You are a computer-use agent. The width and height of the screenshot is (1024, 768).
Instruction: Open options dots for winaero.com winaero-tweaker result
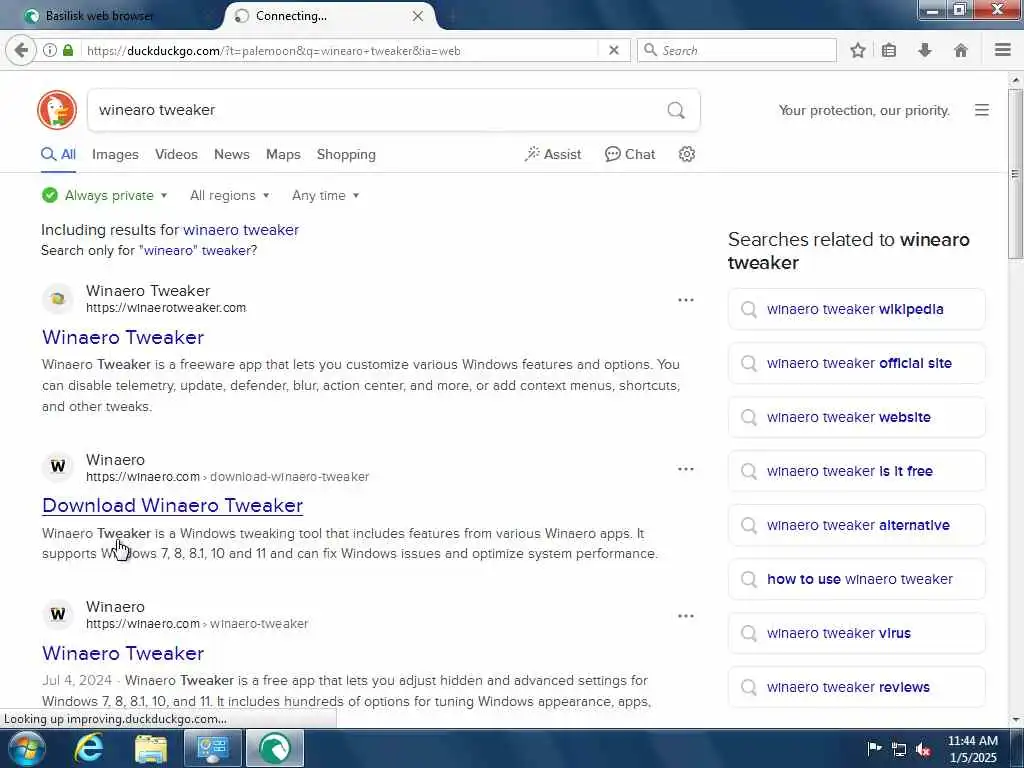coord(686,616)
